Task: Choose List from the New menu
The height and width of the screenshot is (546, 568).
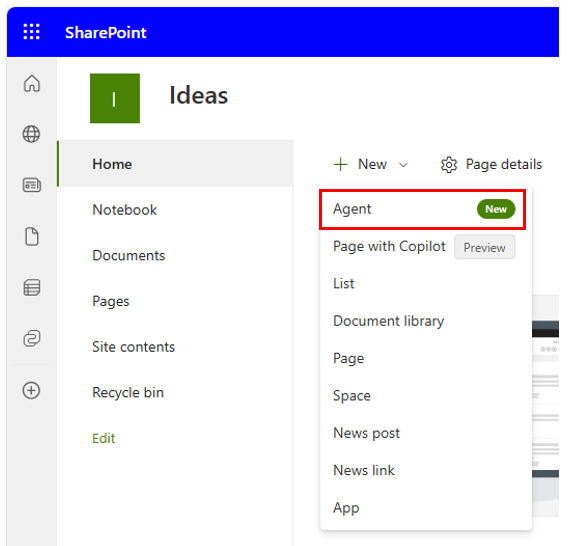Action: coord(426,284)
